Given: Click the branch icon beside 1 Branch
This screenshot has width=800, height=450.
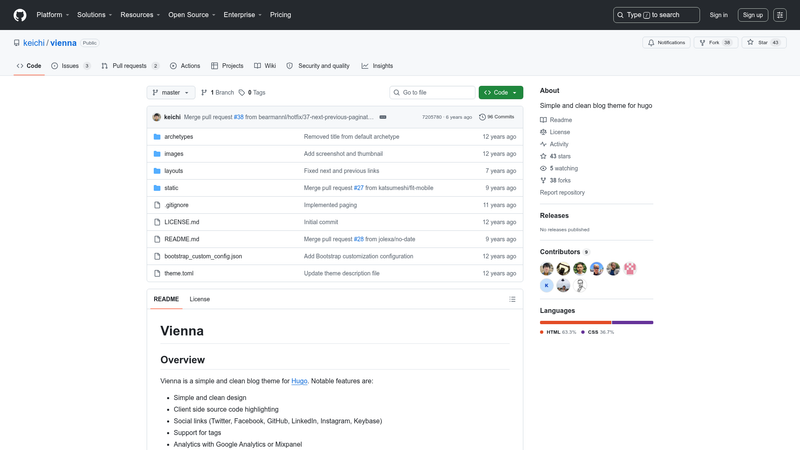Looking at the screenshot, I should coord(204,92).
